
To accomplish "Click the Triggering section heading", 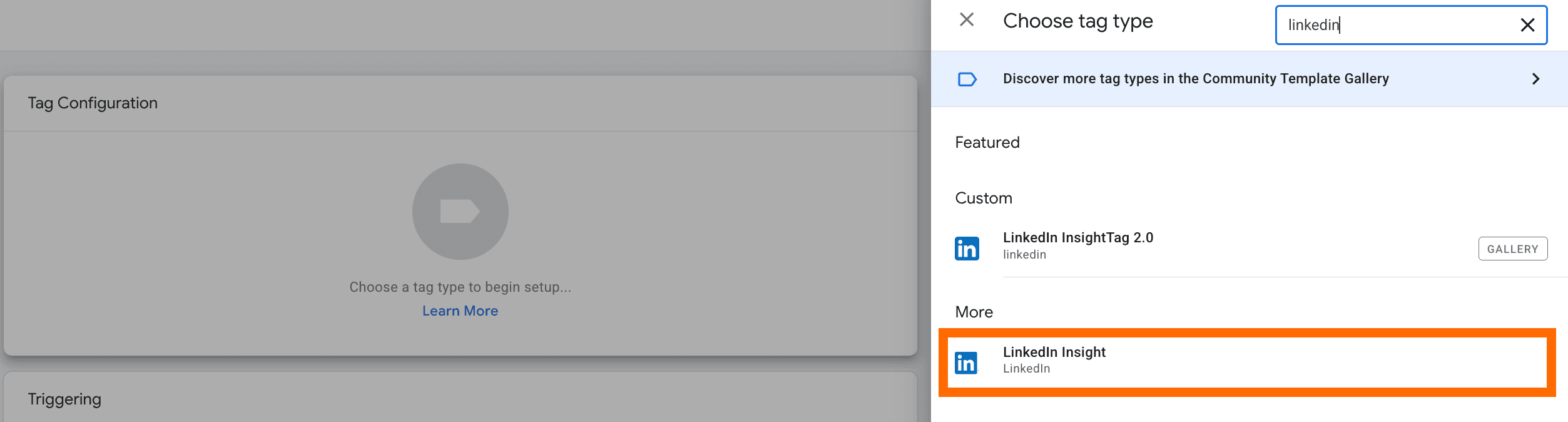I will tap(64, 399).
